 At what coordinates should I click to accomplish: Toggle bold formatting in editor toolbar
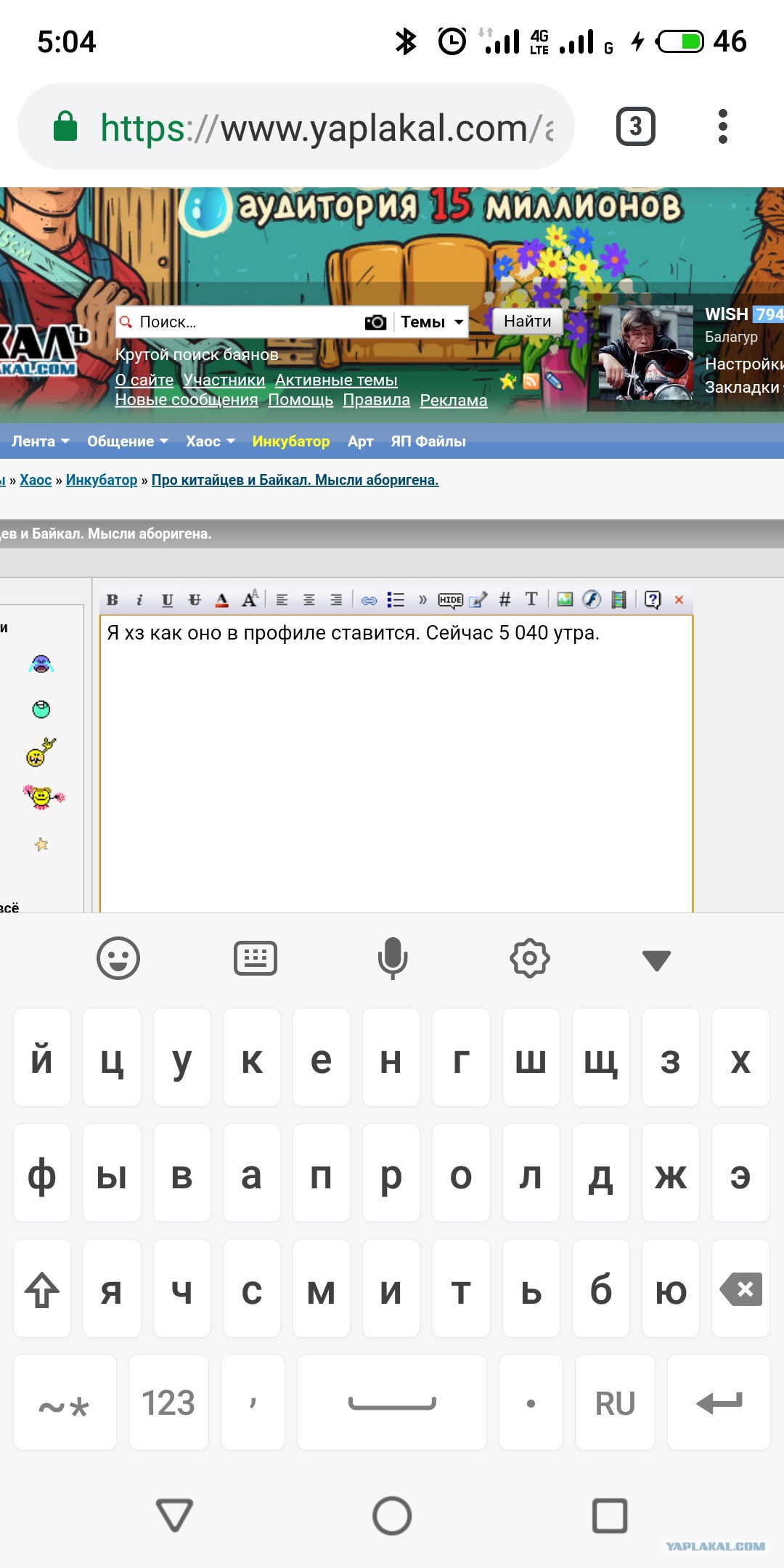coord(113,600)
